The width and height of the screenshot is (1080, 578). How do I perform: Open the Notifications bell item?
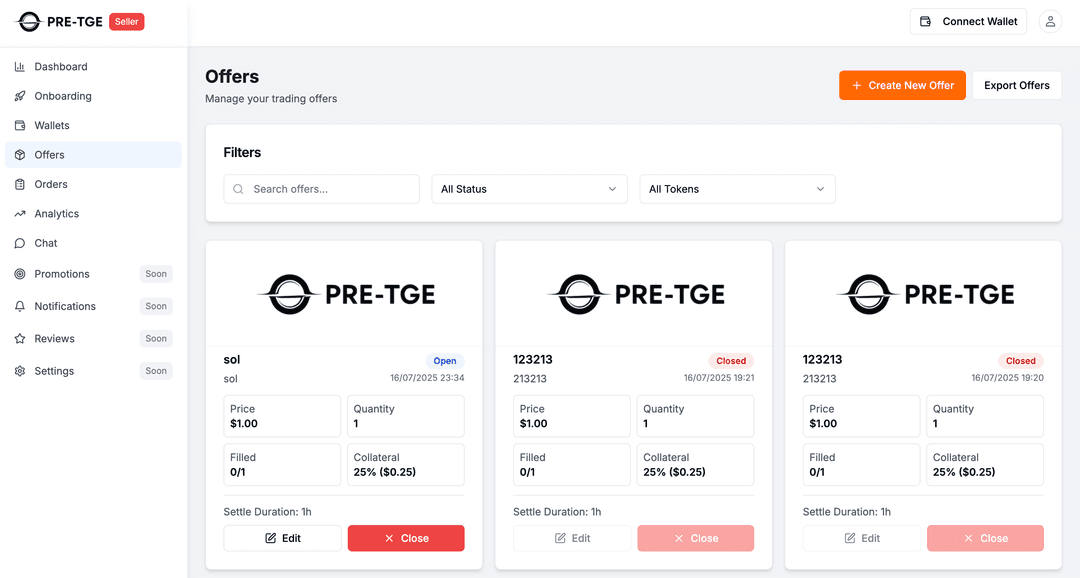65,306
